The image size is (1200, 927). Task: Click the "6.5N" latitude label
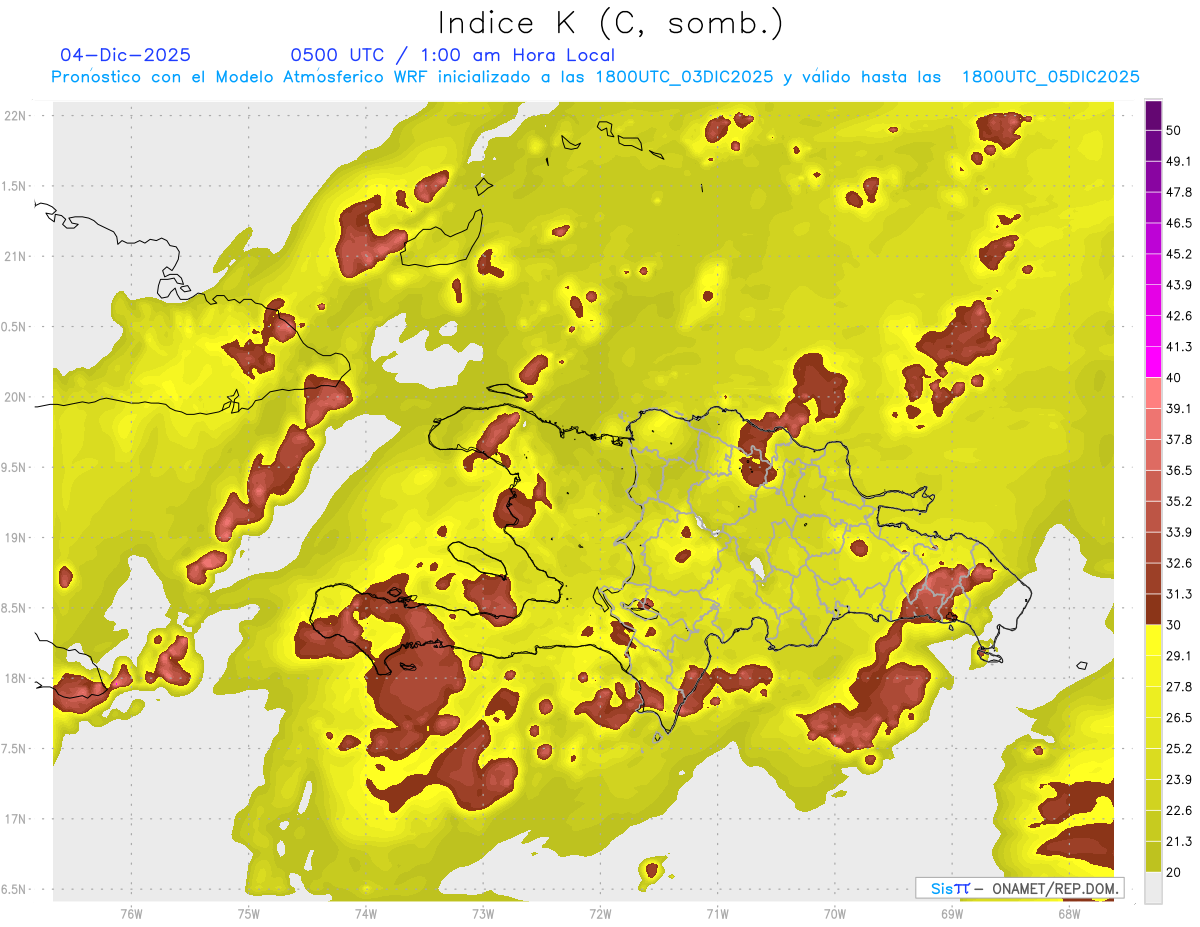pyautogui.click(x=14, y=889)
